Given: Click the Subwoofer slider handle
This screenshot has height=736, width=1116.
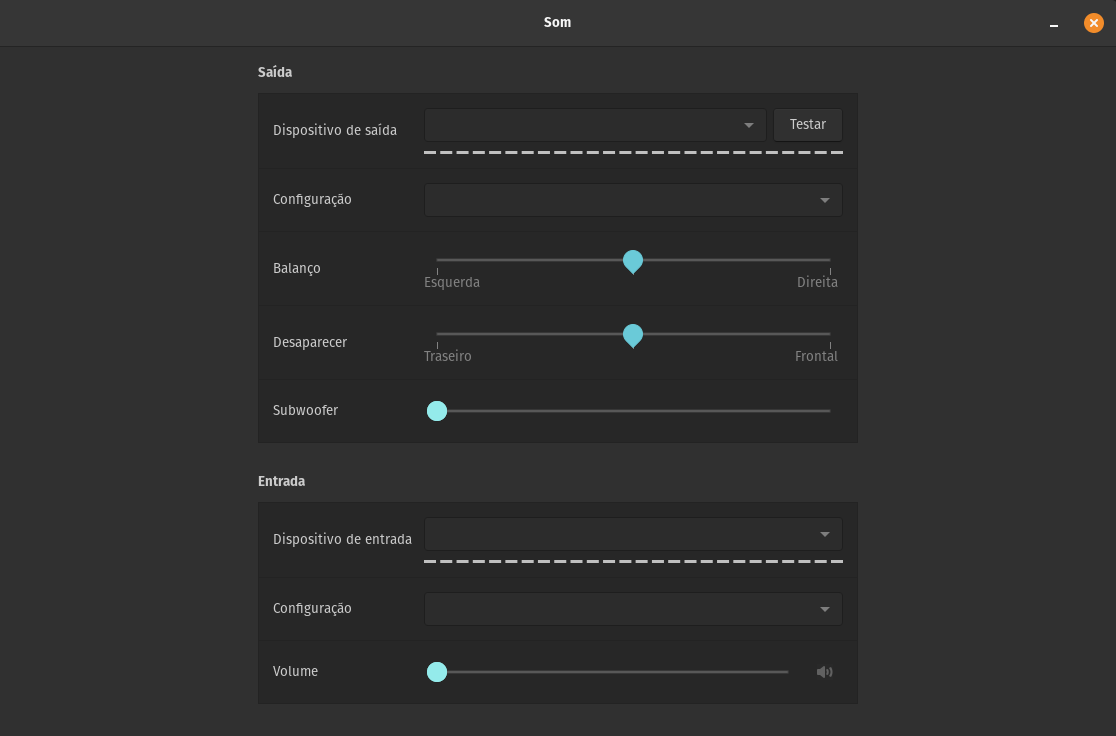Looking at the screenshot, I should tap(437, 410).
